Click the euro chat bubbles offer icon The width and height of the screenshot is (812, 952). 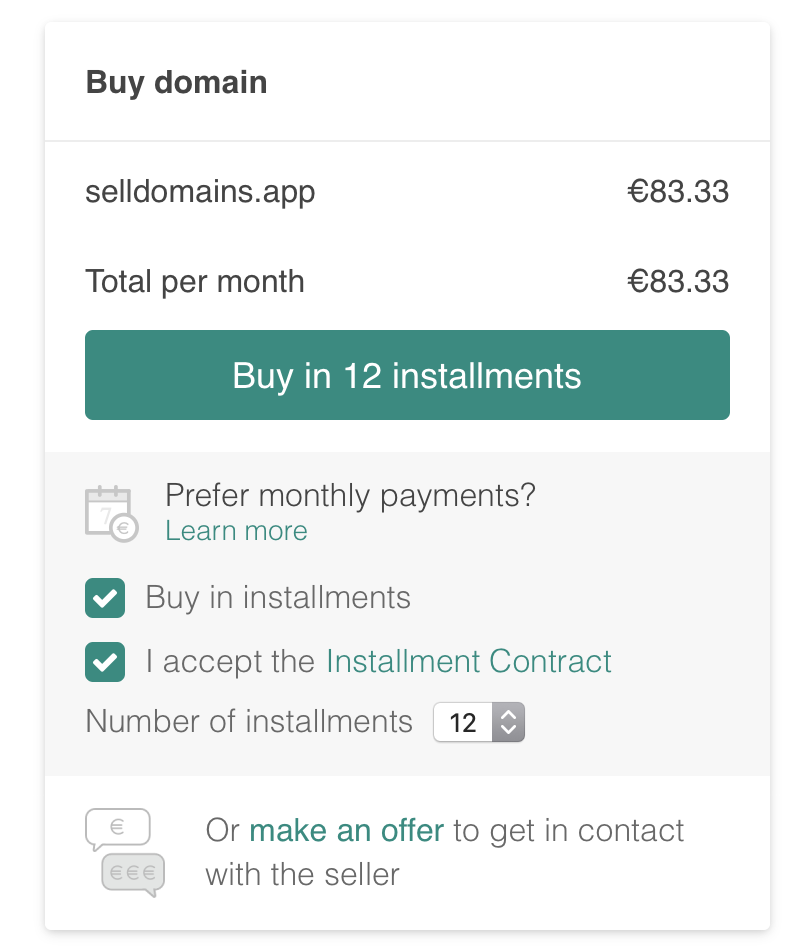pyautogui.click(x=125, y=852)
